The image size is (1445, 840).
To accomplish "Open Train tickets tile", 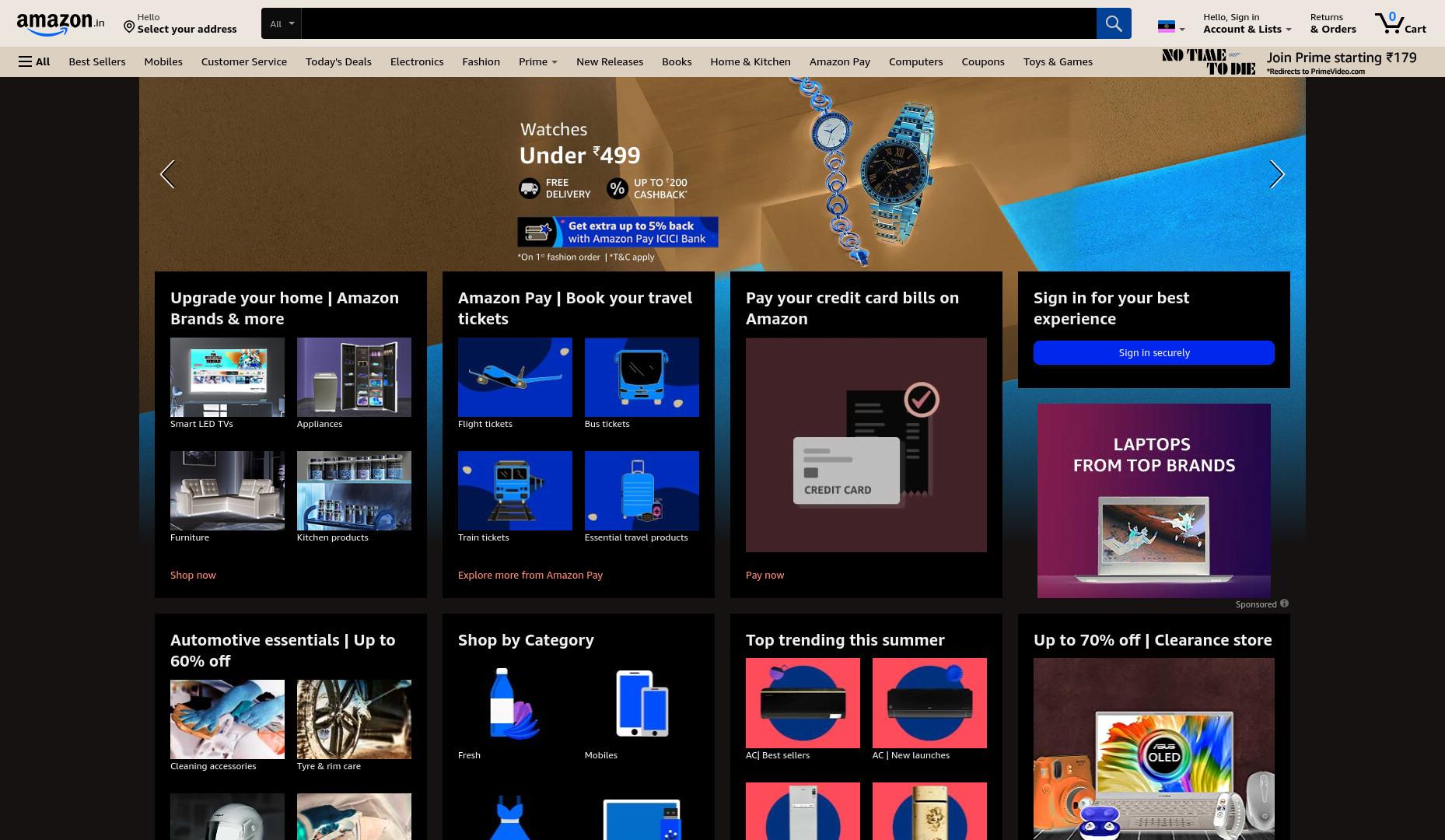I will pyautogui.click(x=515, y=491).
